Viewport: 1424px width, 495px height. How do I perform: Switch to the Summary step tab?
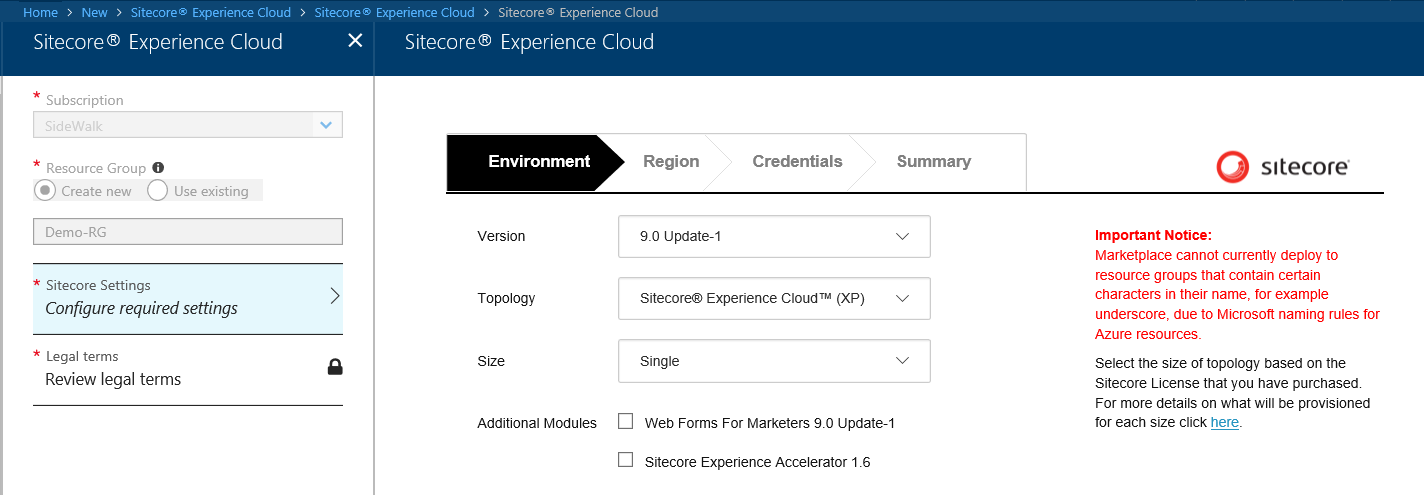pyautogui.click(x=933, y=162)
